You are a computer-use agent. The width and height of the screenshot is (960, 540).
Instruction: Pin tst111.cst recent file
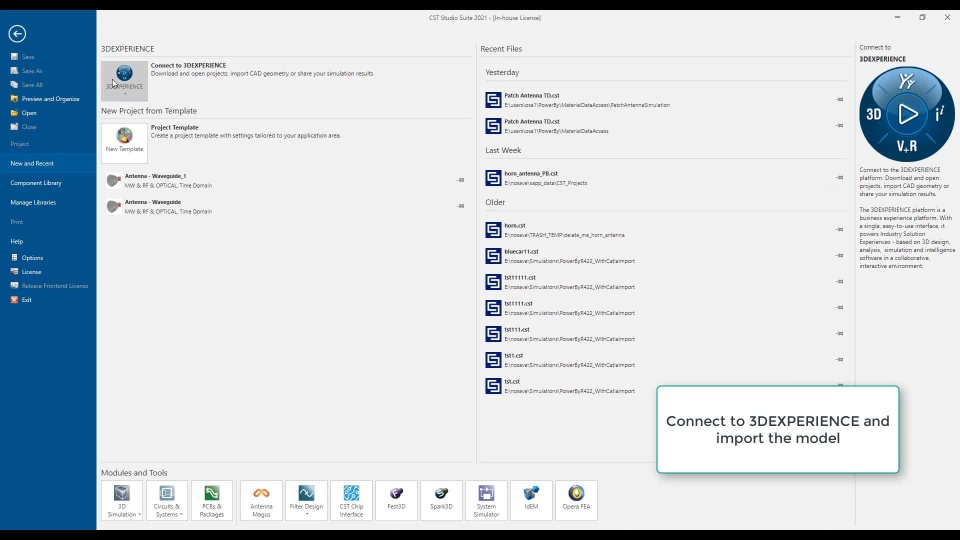[x=839, y=334]
